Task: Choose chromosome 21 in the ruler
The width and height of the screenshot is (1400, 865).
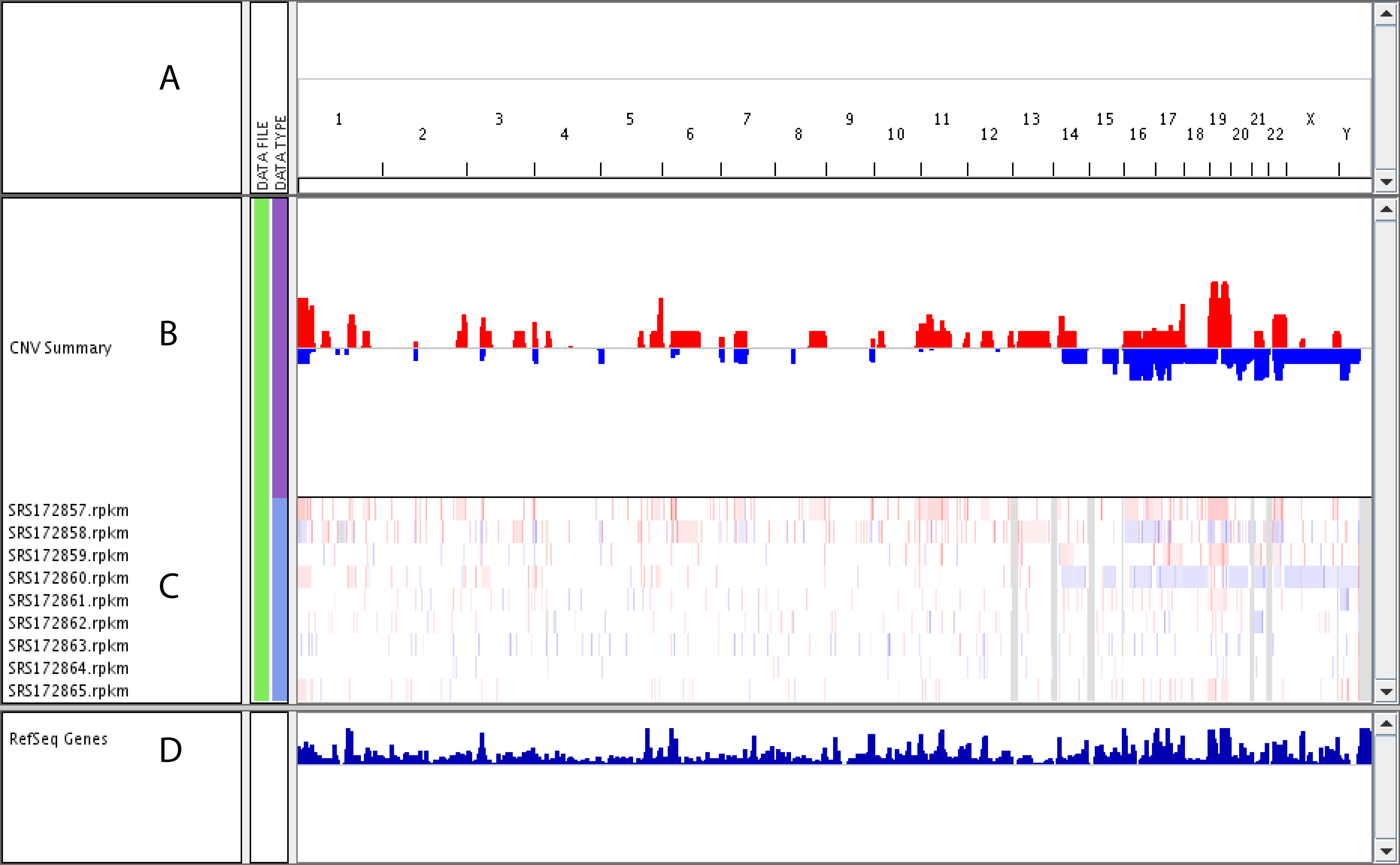Action: click(x=1258, y=119)
